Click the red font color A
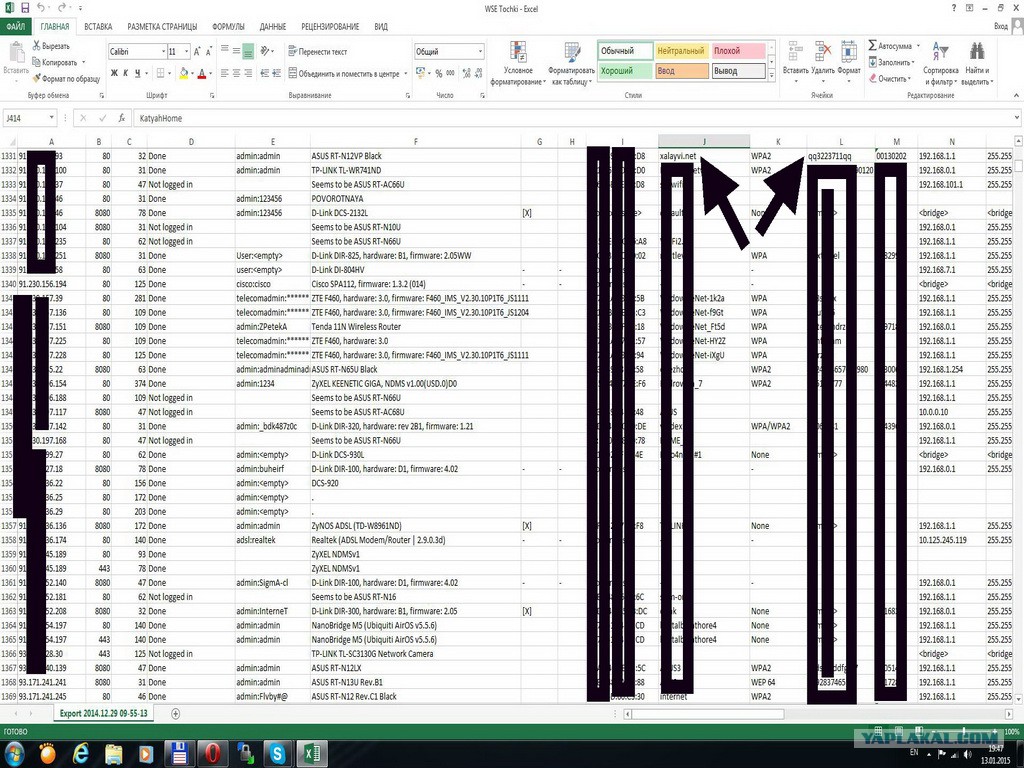The height and width of the screenshot is (768, 1024). pos(202,73)
